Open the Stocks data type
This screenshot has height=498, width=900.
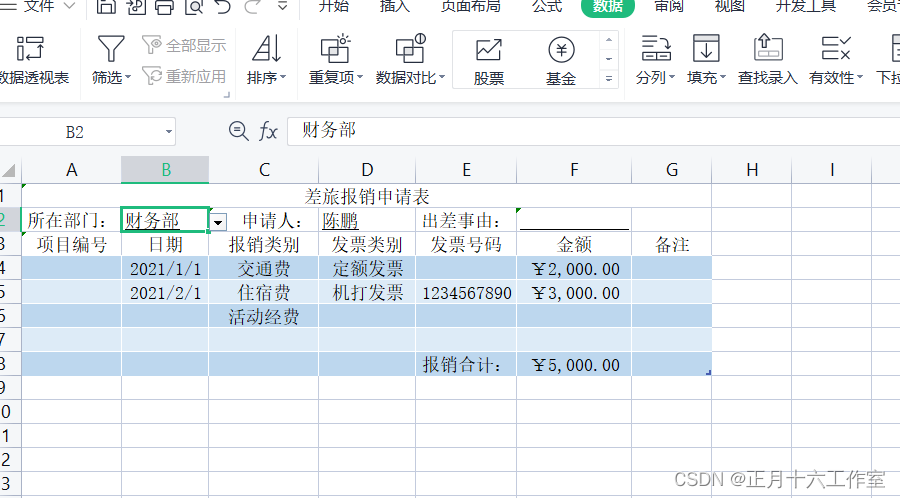(x=489, y=60)
